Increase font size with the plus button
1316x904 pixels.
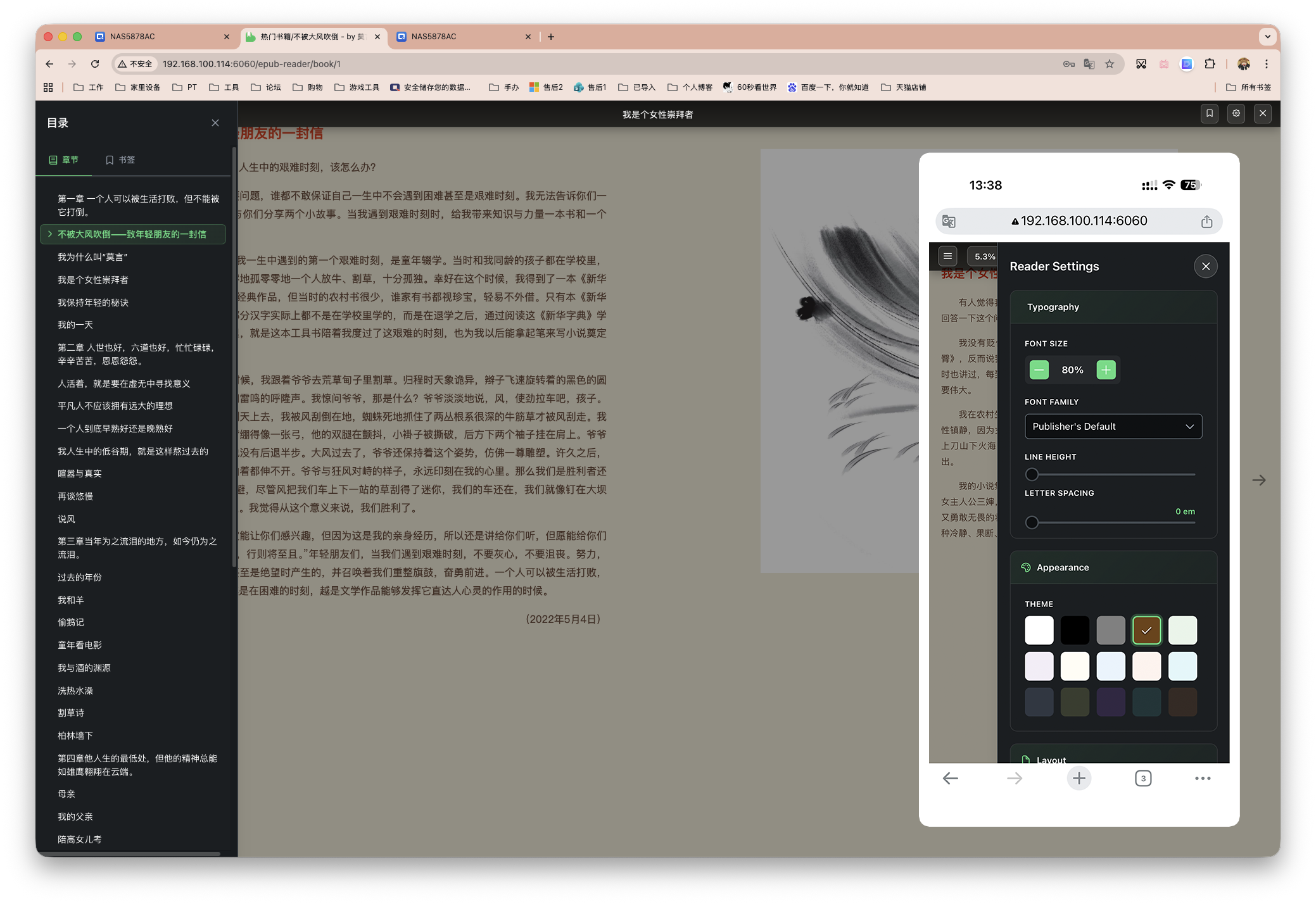click(1106, 370)
